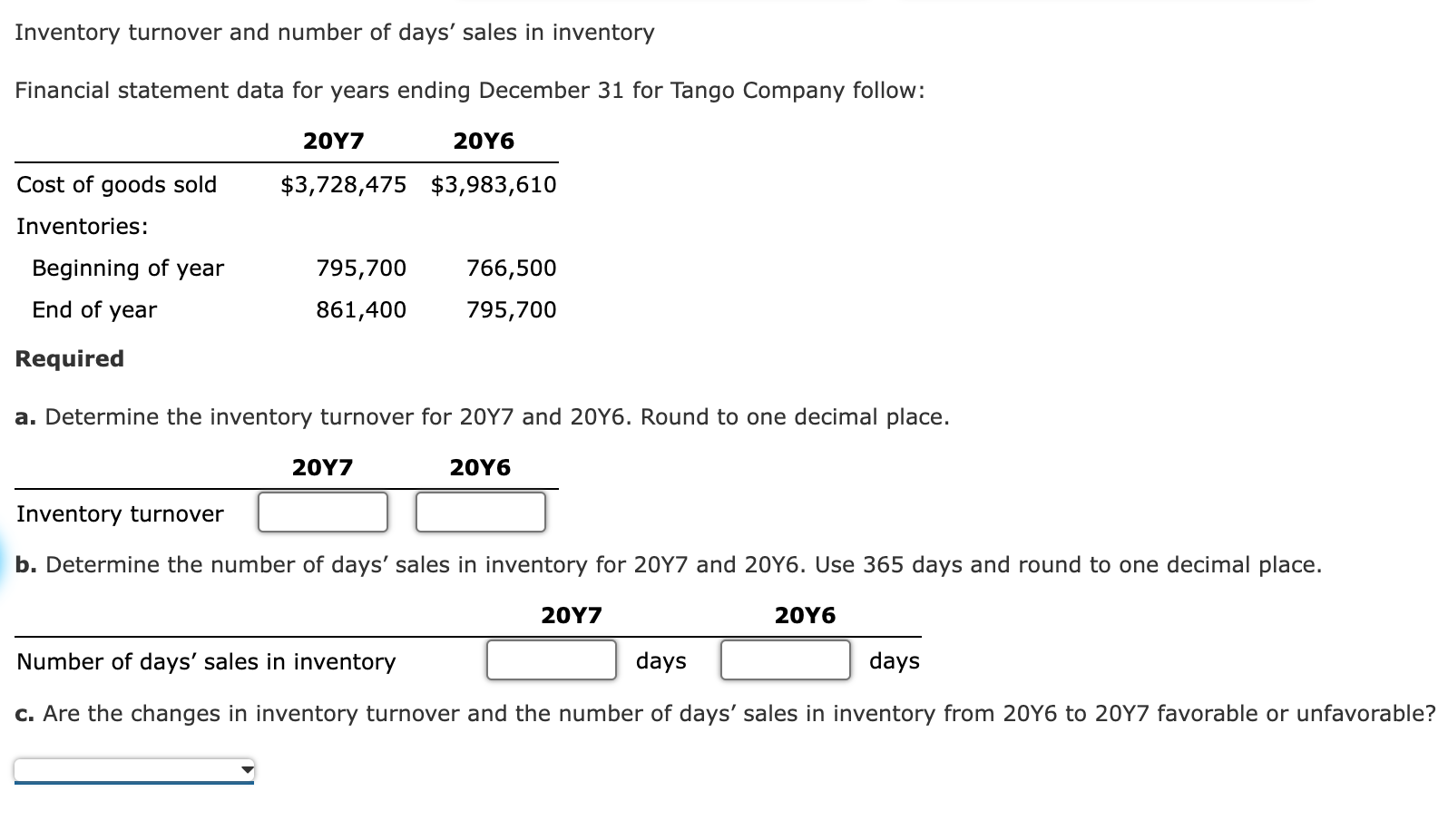Click the 20Y6 cost of goods sold value $3,983,610
The width and height of the screenshot is (1448, 840).
coord(494,184)
